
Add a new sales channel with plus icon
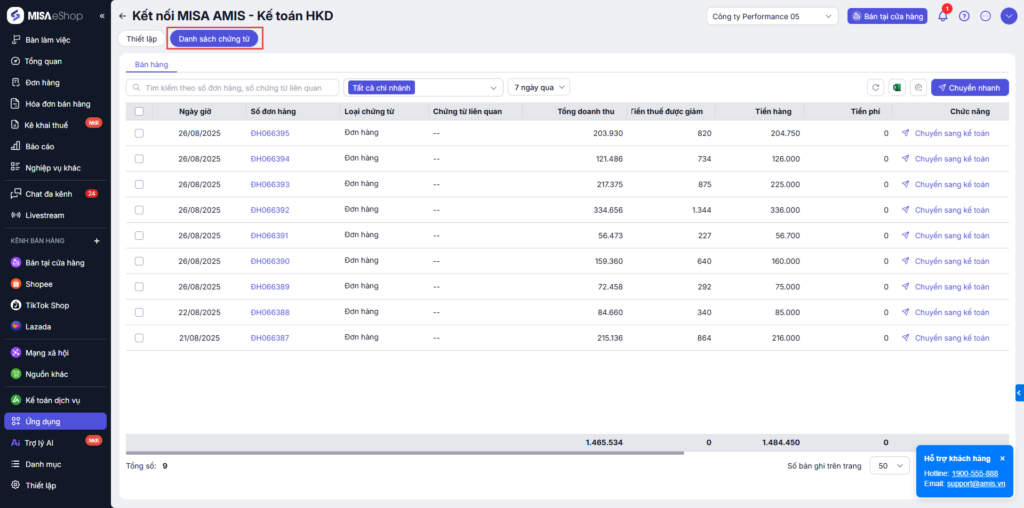click(97, 241)
